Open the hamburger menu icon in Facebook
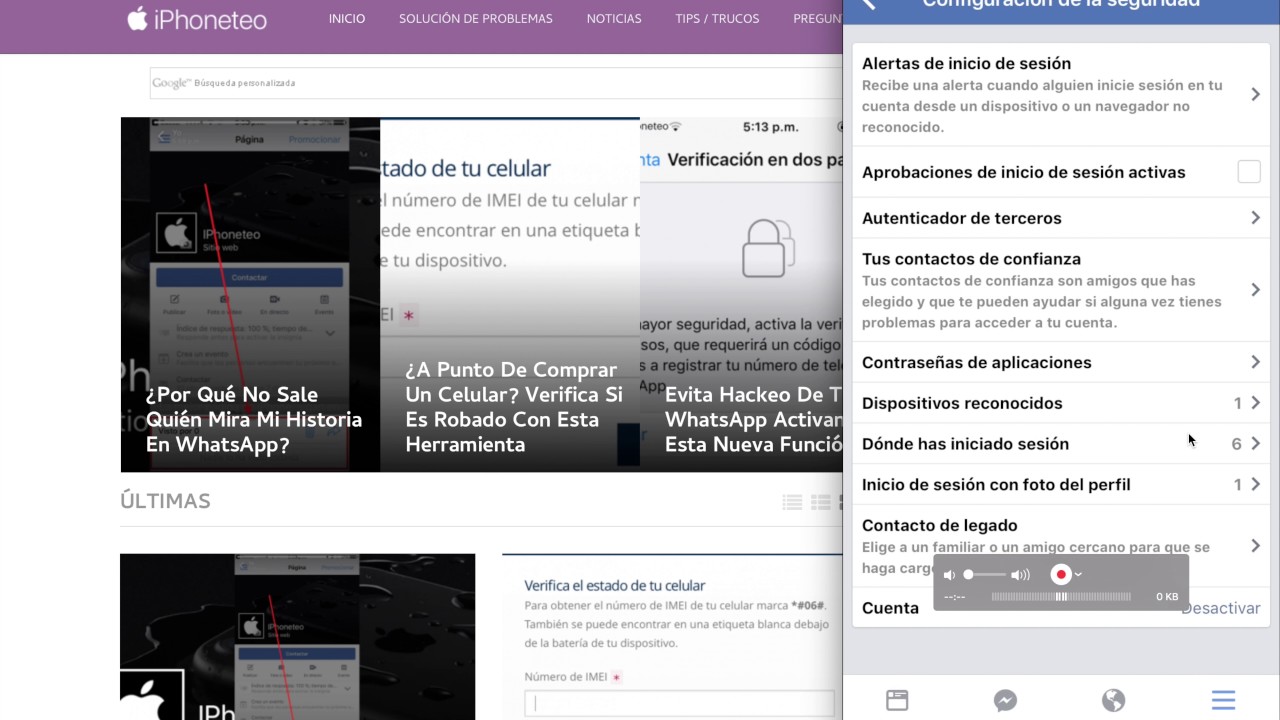The height and width of the screenshot is (720, 1280). pyautogui.click(x=1223, y=700)
